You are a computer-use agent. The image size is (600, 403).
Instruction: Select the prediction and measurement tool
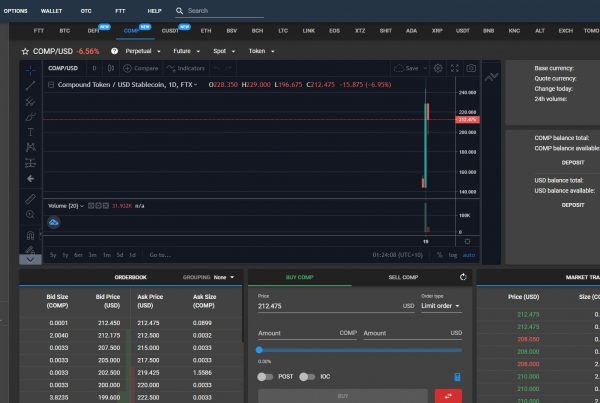[x=30, y=163]
